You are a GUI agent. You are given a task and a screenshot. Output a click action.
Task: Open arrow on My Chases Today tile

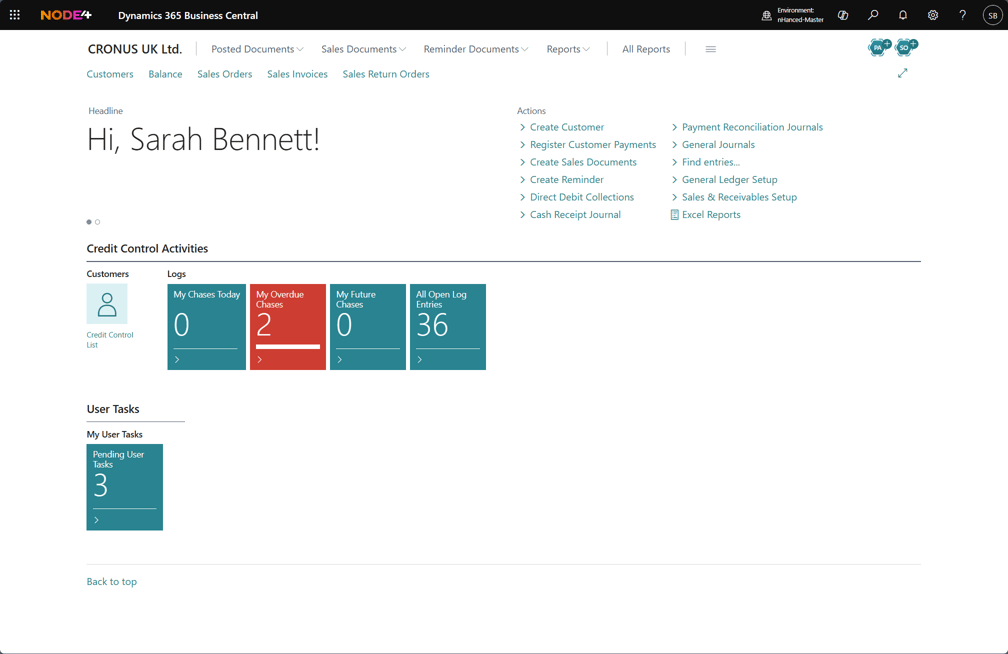tap(177, 359)
